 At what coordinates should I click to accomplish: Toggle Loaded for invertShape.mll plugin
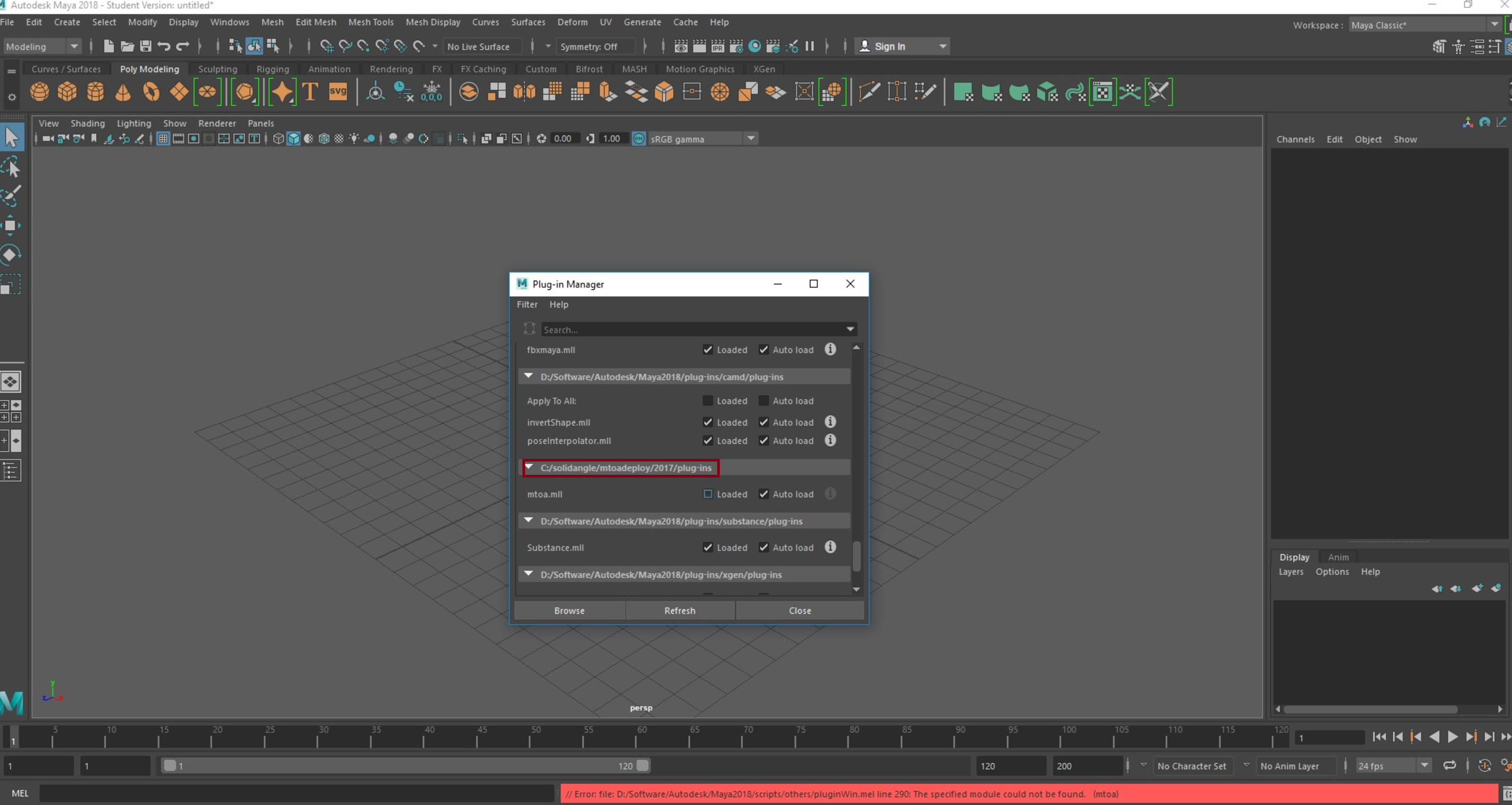pyautogui.click(x=707, y=421)
